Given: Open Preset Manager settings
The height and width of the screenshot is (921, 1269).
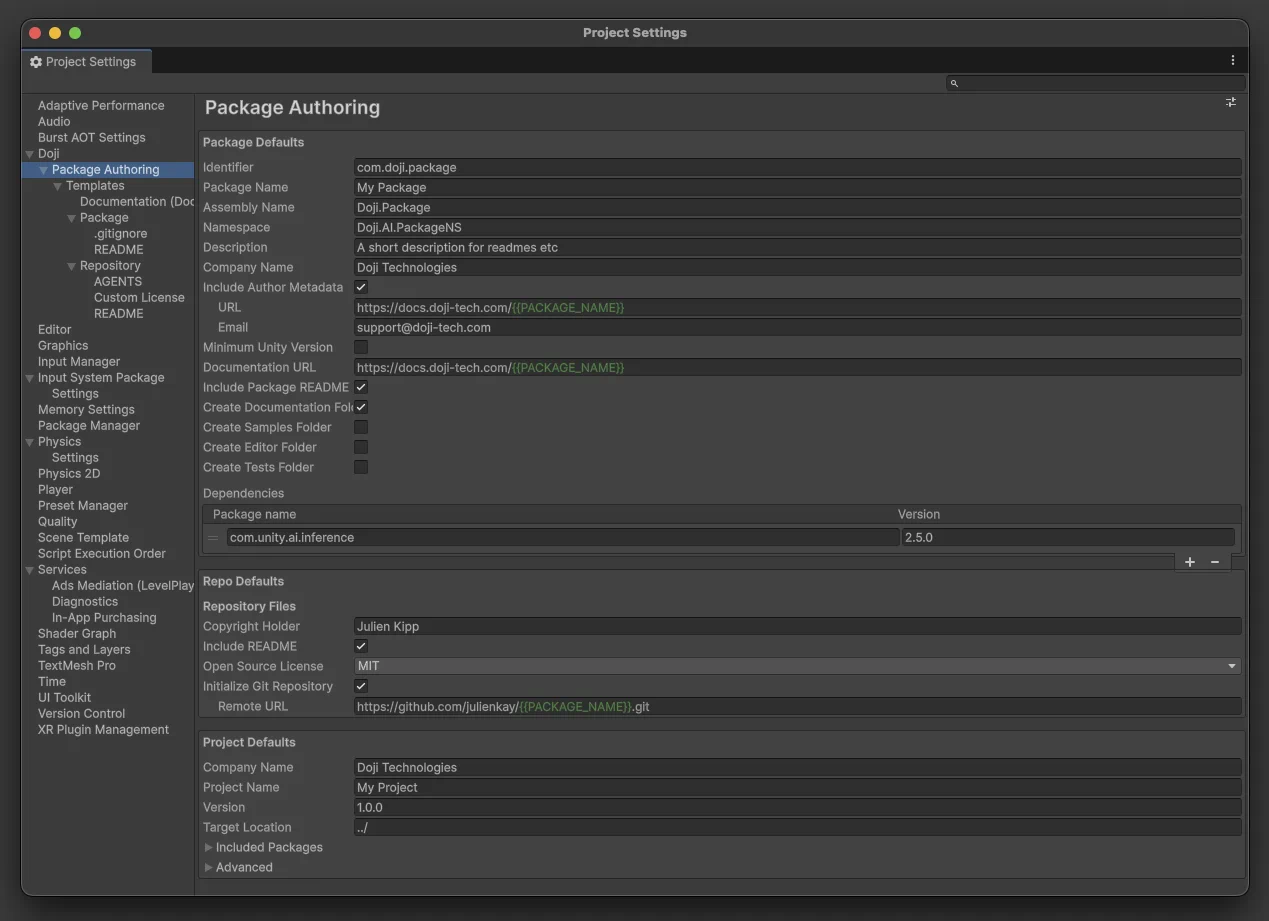Looking at the screenshot, I should [x=83, y=505].
